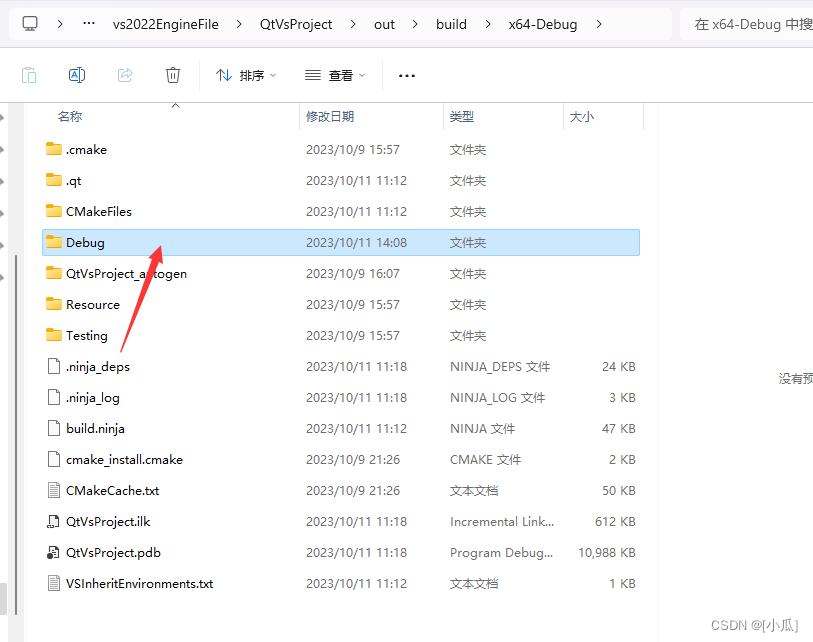Navigate to QtVsProject in breadcrumb

click(x=296, y=24)
